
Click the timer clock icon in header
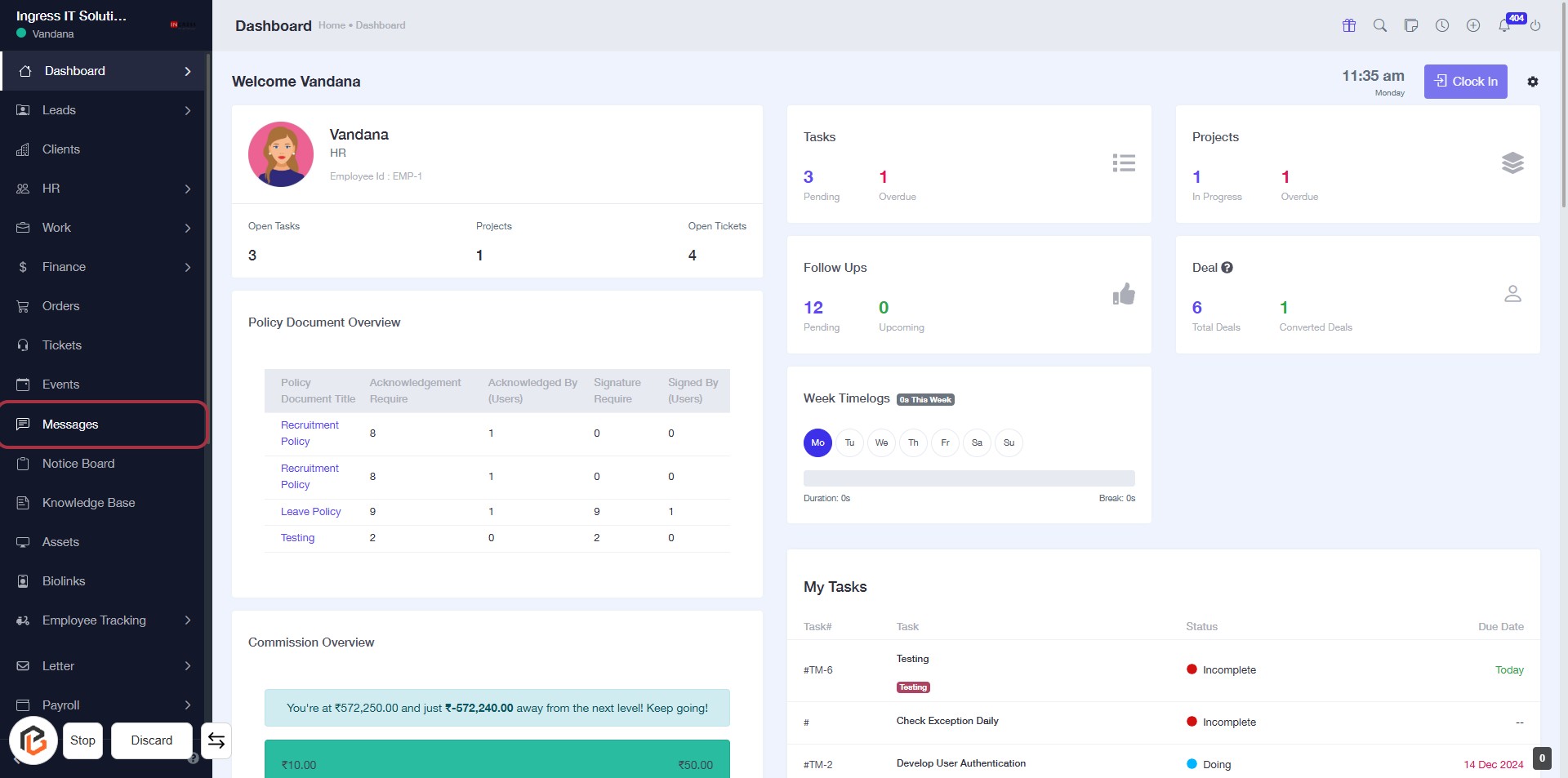(x=1442, y=25)
